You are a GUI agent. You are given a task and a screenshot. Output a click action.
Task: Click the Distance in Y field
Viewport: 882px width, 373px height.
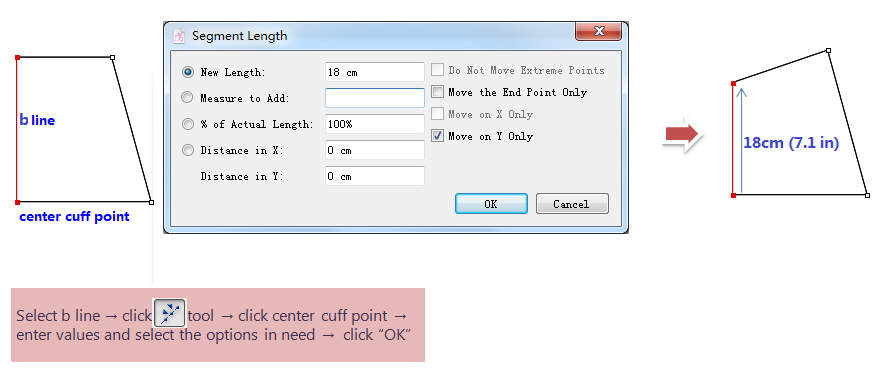tap(375, 176)
